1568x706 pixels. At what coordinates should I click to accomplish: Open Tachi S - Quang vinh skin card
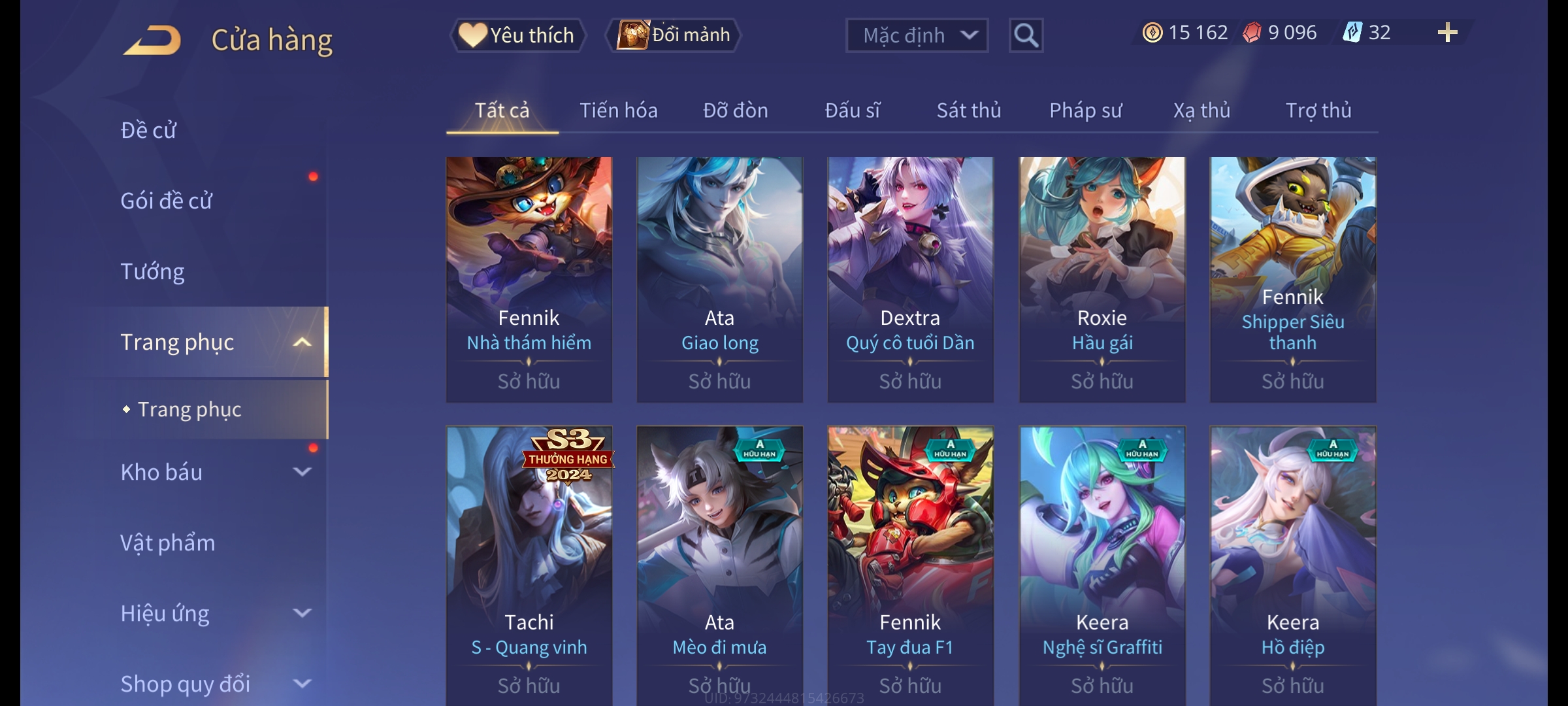pos(529,565)
